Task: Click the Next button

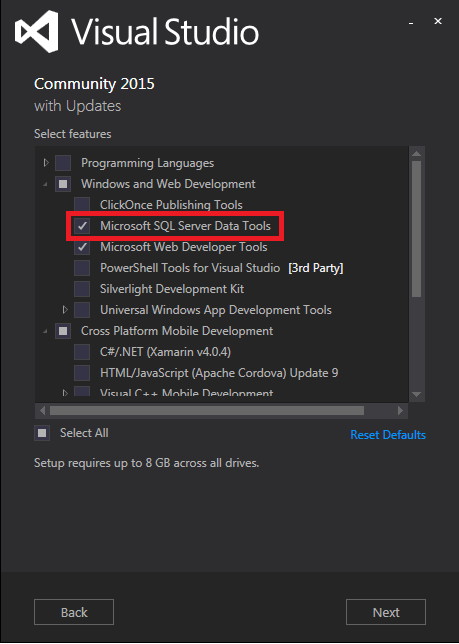Action: pyautogui.click(x=386, y=612)
